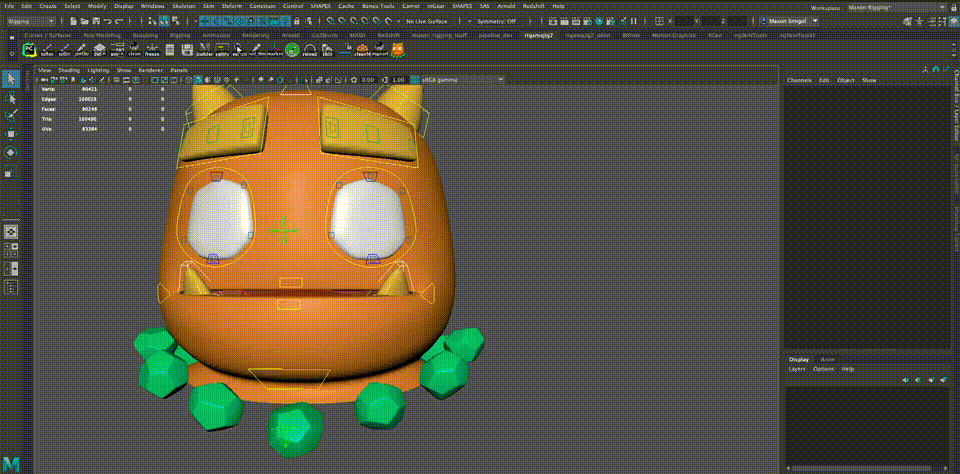The width and height of the screenshot is (960, 474).
Task: Open the Channels menu in Channel Box
Action: click(799, 80)
